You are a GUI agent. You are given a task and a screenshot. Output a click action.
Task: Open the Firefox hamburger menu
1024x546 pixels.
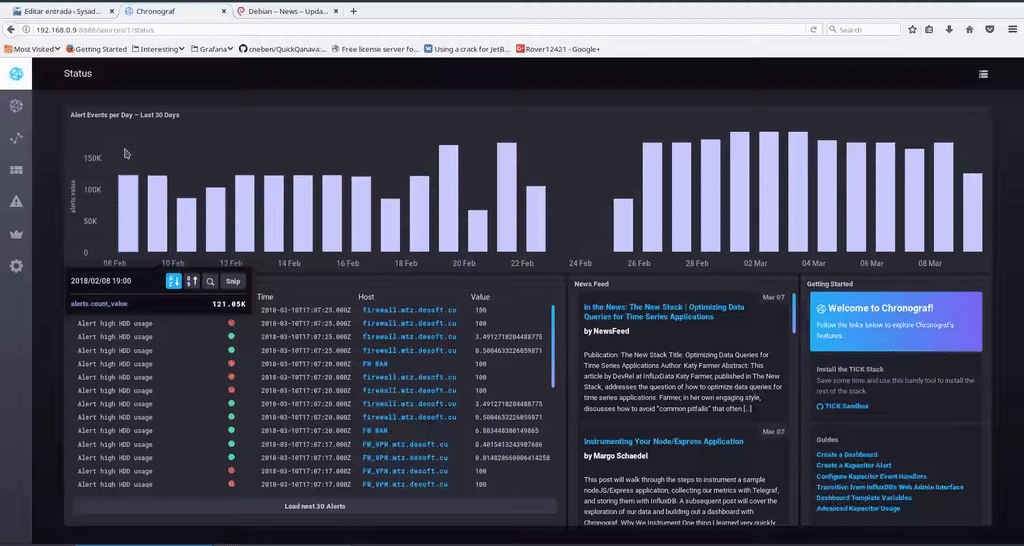pyautogui.click(x=1012, y=29)
